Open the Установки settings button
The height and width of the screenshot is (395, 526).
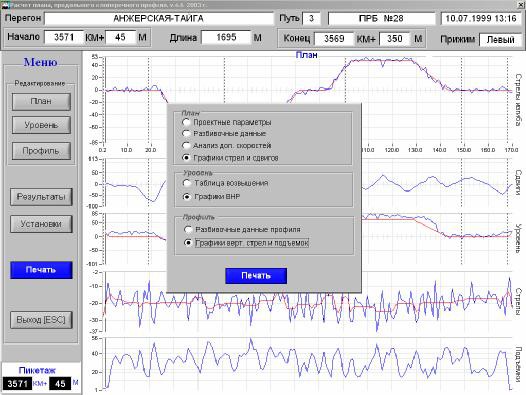(41, 224)
